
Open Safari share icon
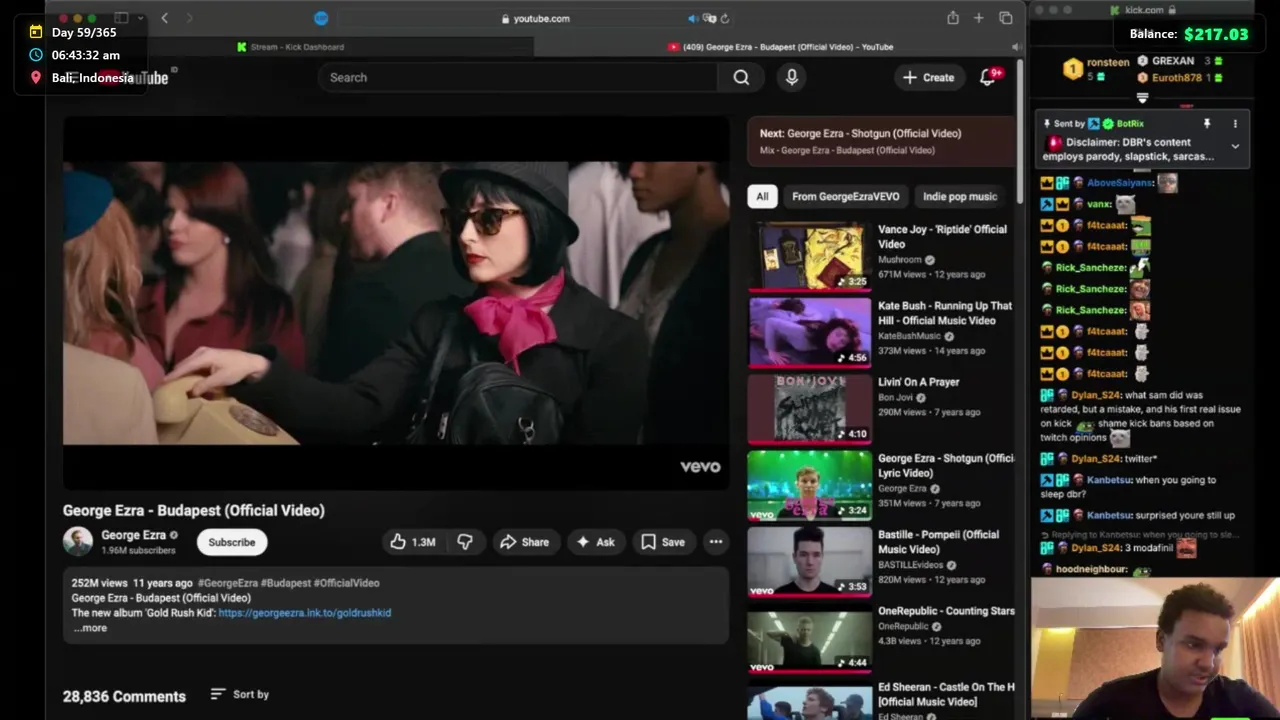tap(953, 18)
